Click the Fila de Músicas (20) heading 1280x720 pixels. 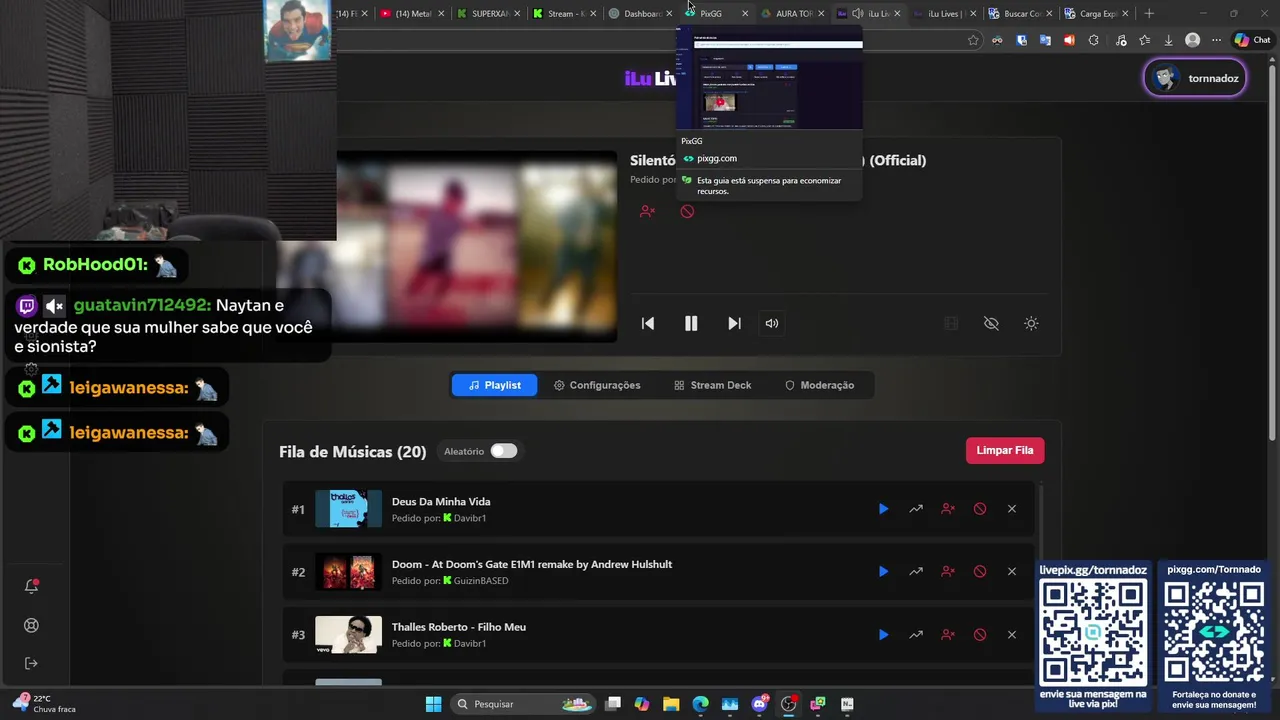click(353, 452)
